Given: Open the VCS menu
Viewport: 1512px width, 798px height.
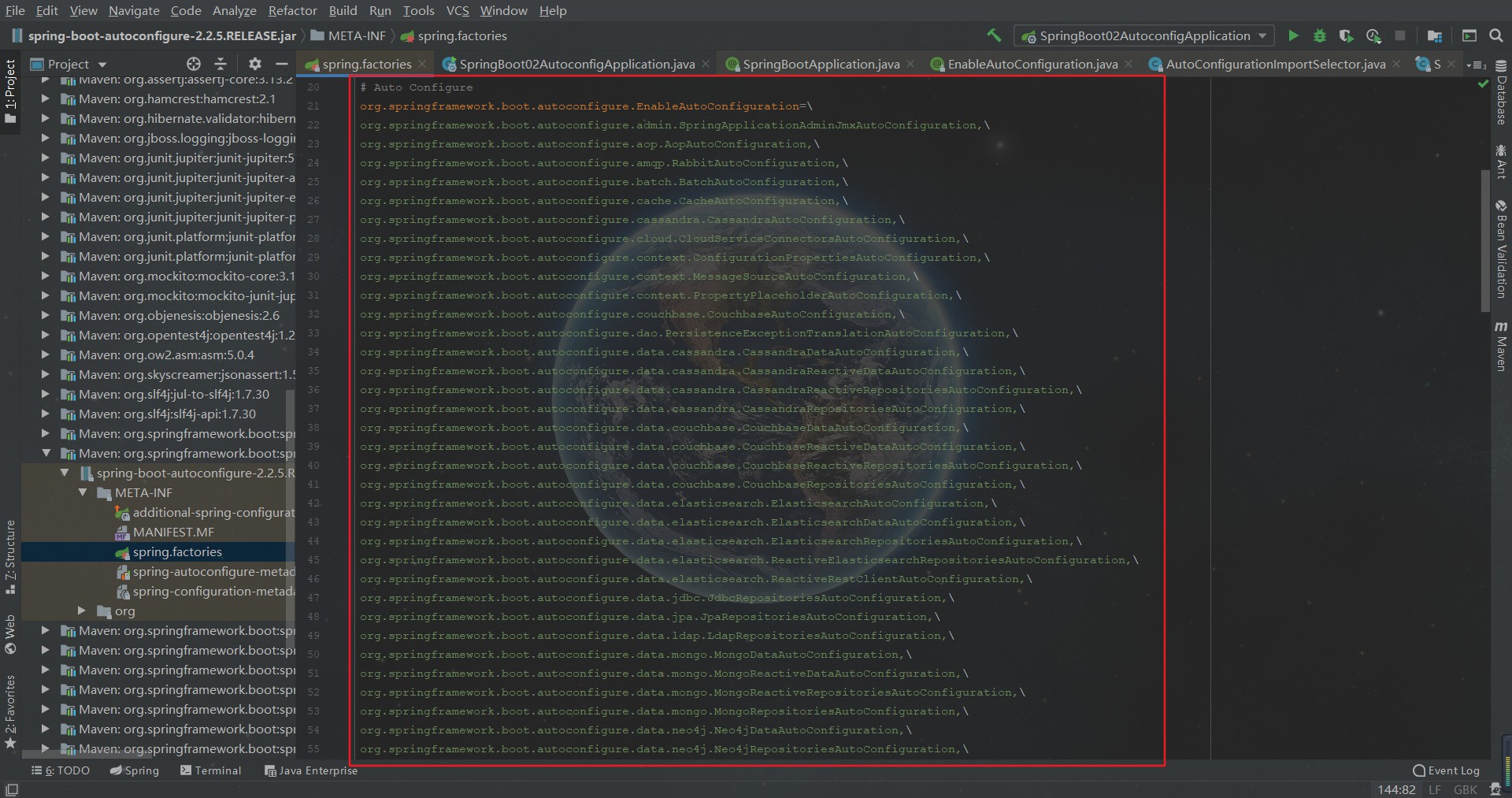Looking at the screenshot, I should pyautogui.click(x=458, y=10).
